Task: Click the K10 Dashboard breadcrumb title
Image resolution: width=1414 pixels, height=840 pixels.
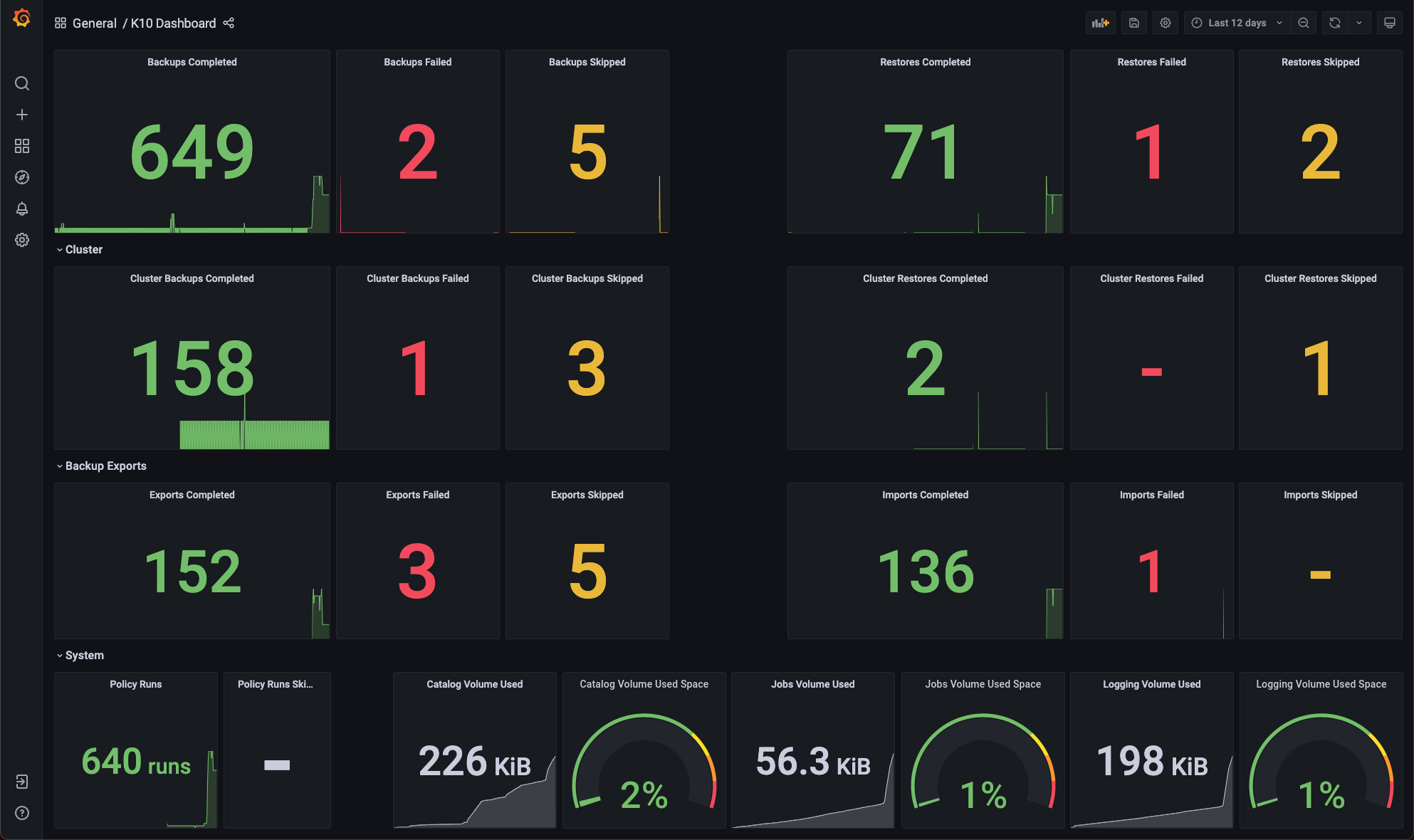Action: coord(173,23)
